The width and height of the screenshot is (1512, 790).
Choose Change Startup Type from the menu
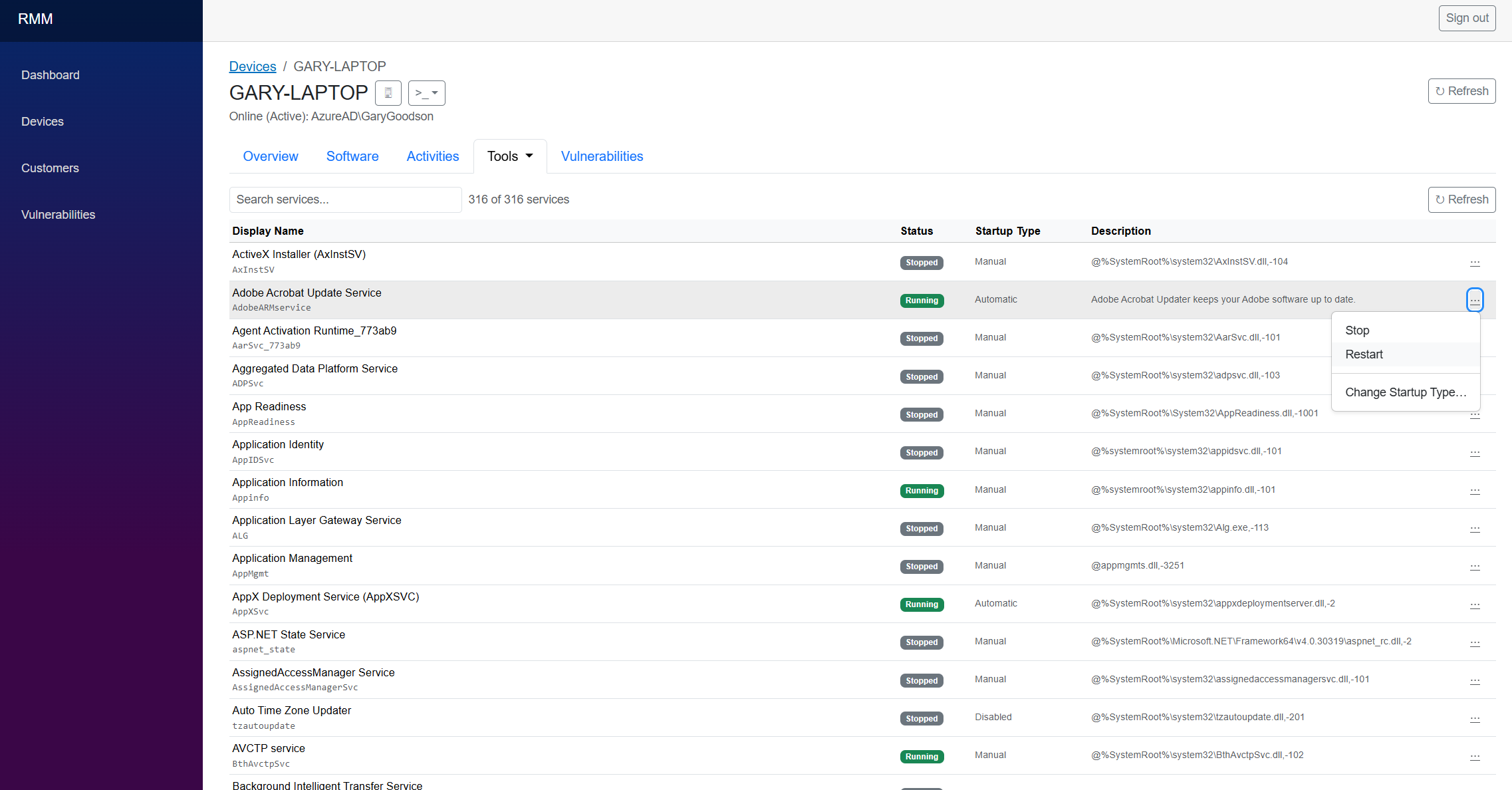(x=1406, y=392)
